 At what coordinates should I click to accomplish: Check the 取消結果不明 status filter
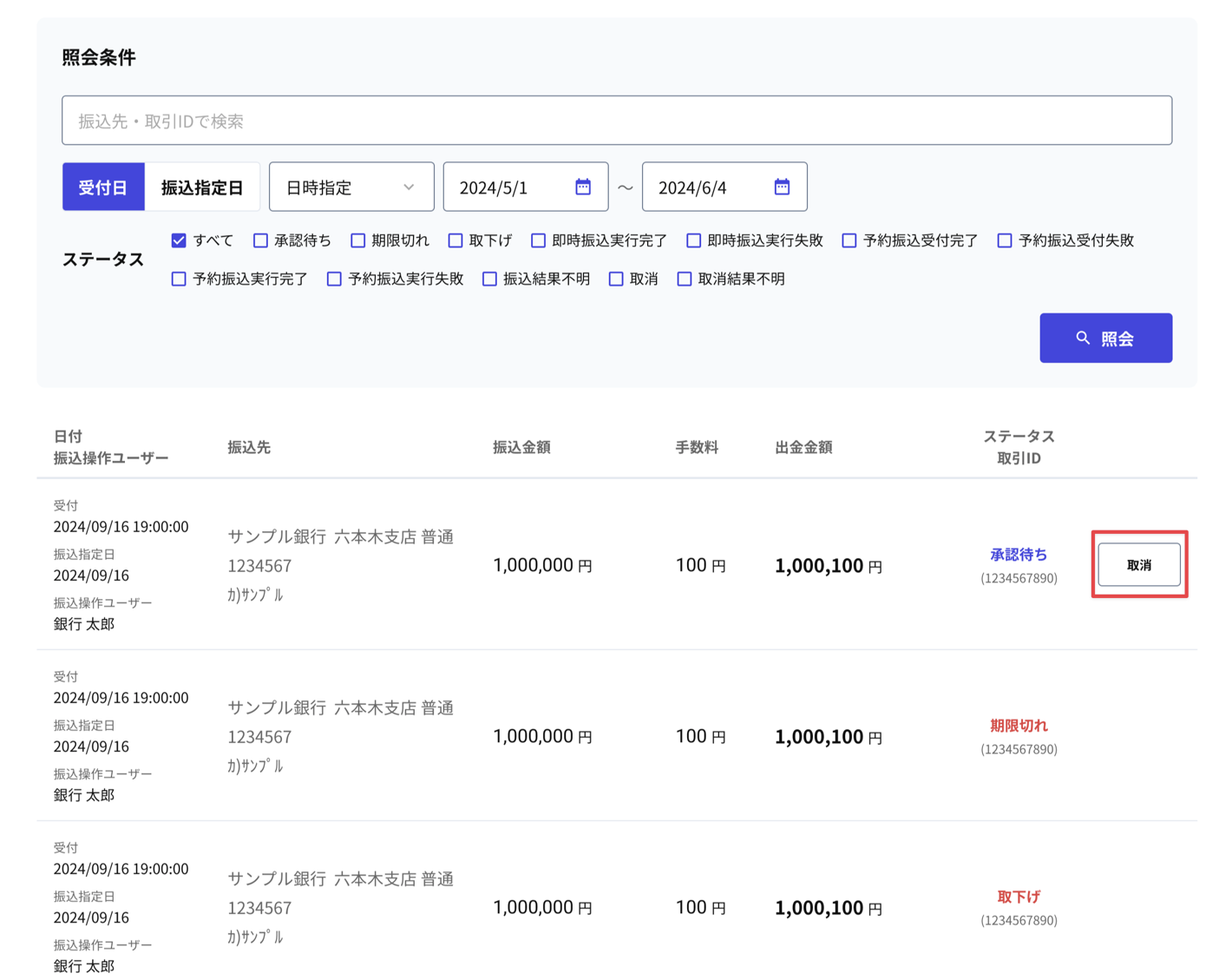click(685, 279)
